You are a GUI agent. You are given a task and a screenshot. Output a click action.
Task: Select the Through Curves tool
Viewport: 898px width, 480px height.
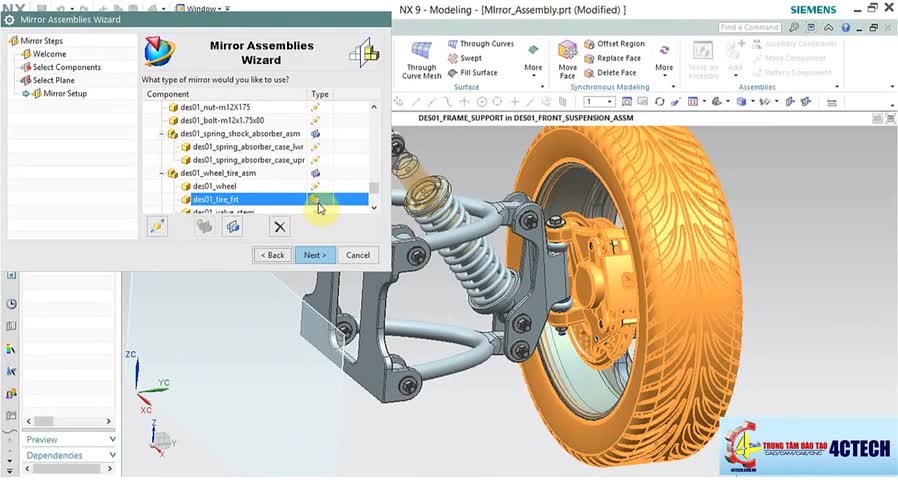480,44
